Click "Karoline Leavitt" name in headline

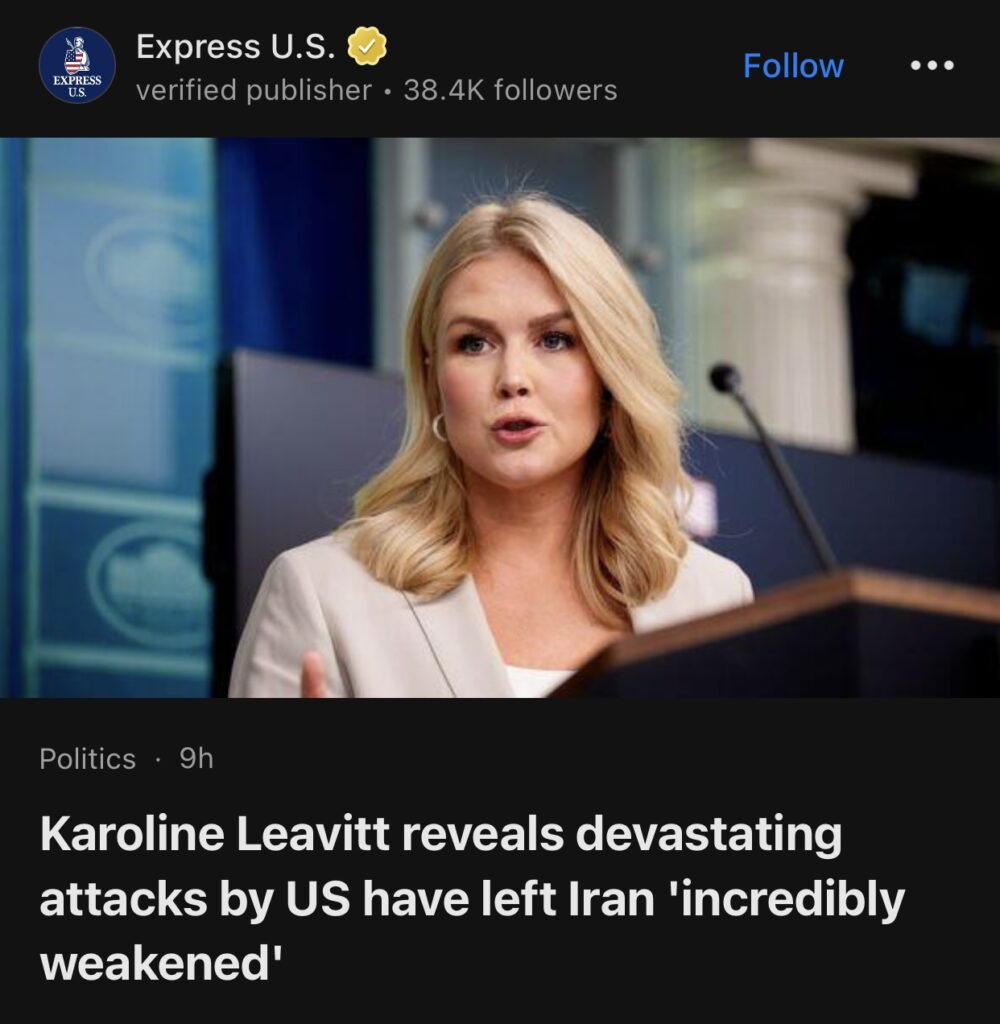click(x=215, y=834)
